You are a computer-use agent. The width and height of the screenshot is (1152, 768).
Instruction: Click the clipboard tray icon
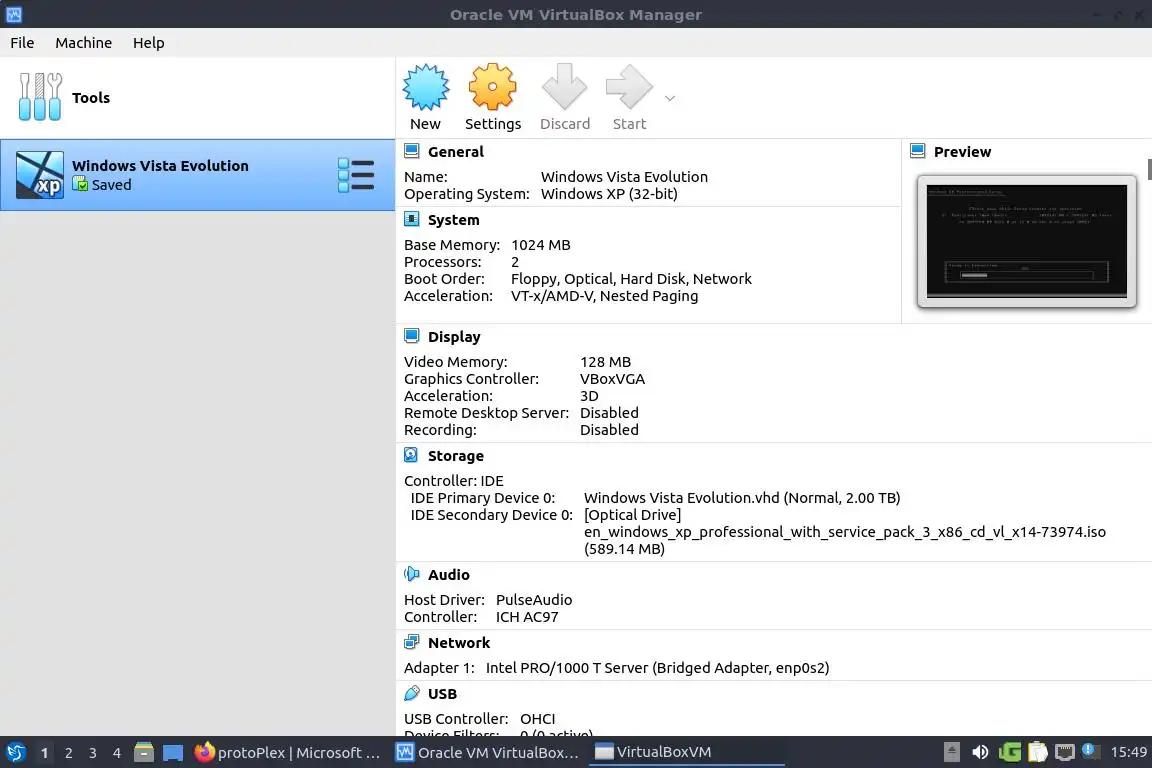pyautogui.click(x=1037, y=752)
